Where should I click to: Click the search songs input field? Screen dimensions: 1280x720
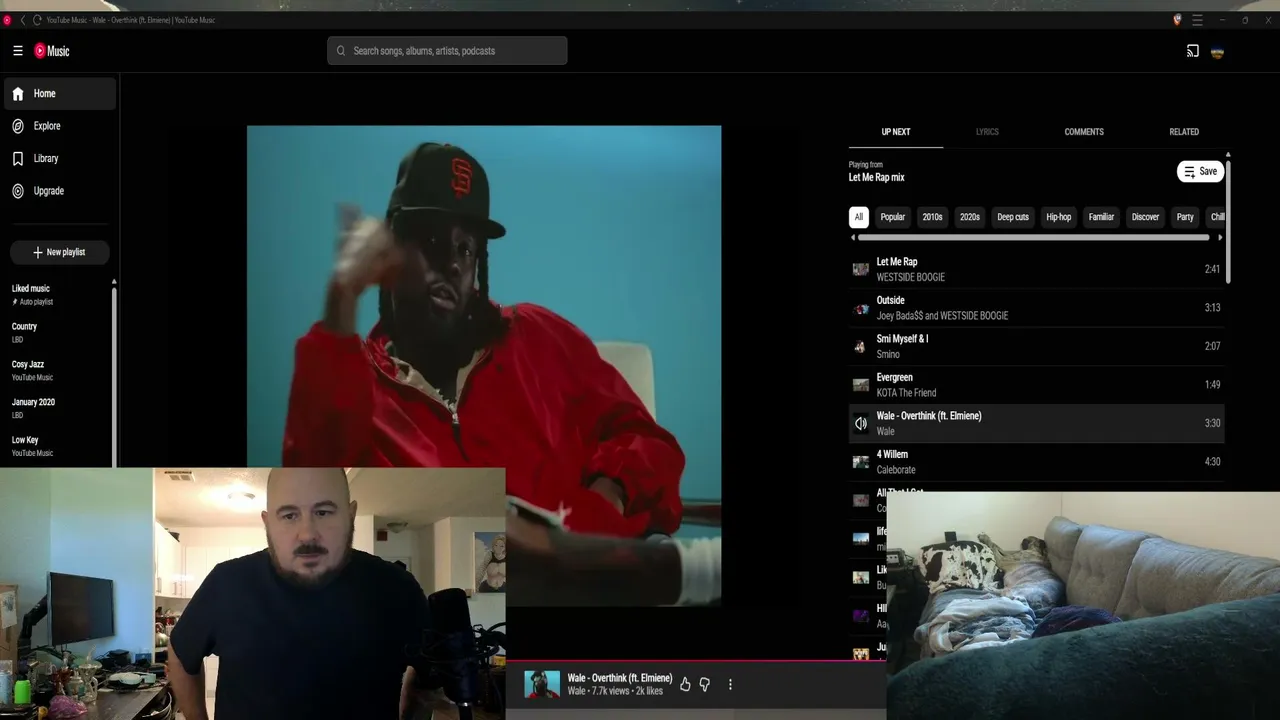(447, 51)
